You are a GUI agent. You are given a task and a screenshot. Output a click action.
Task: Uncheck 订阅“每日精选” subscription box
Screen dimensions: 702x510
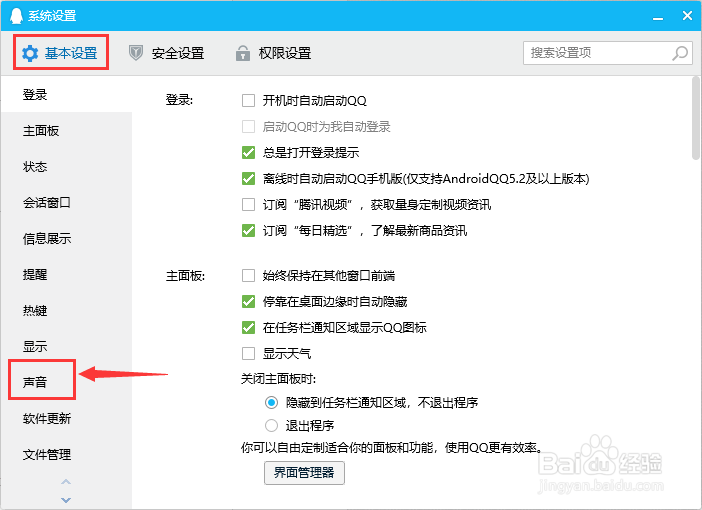248,230
